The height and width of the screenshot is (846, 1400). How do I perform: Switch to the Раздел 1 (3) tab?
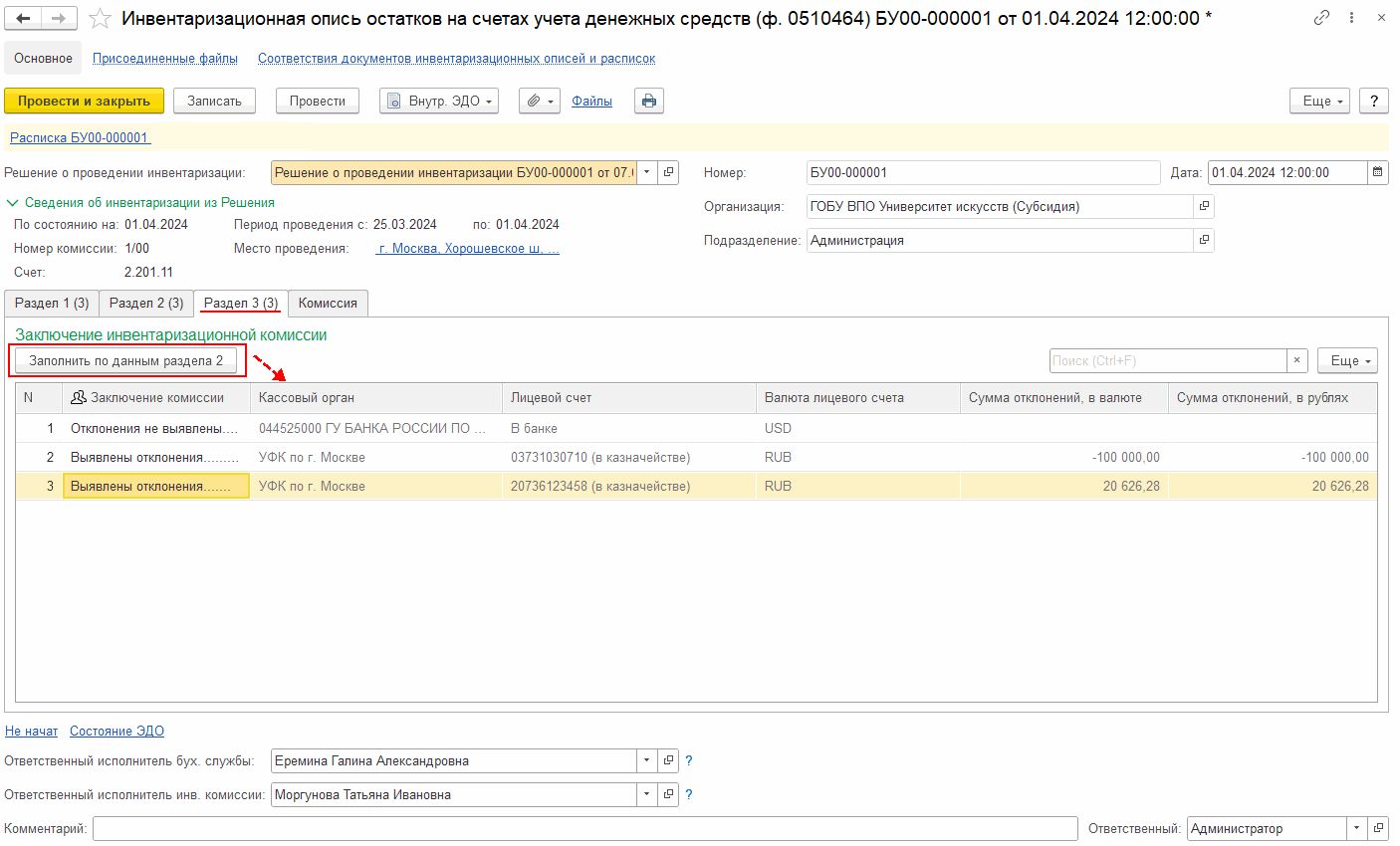pyautogui.click(x=52, y=303)
